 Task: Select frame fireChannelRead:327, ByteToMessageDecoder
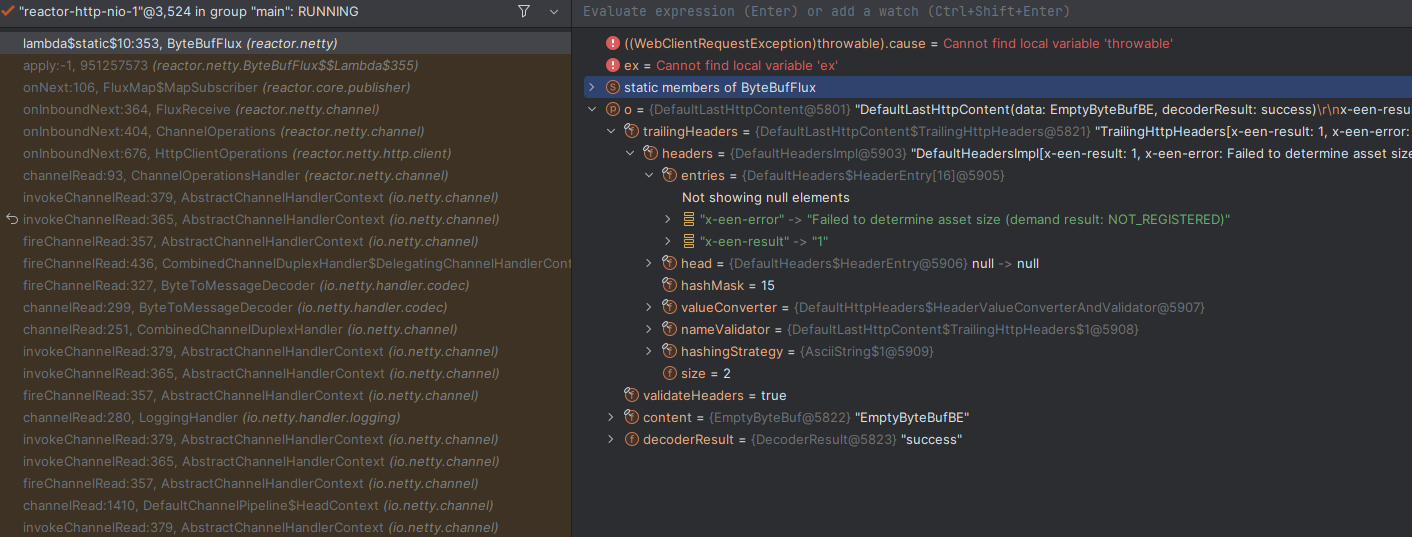click(286, 286)
